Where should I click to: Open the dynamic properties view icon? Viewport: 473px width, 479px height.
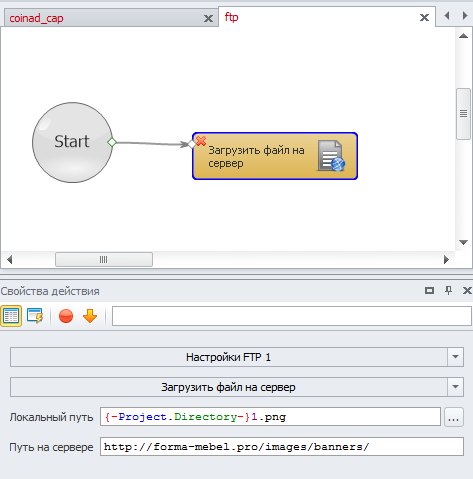35,316
